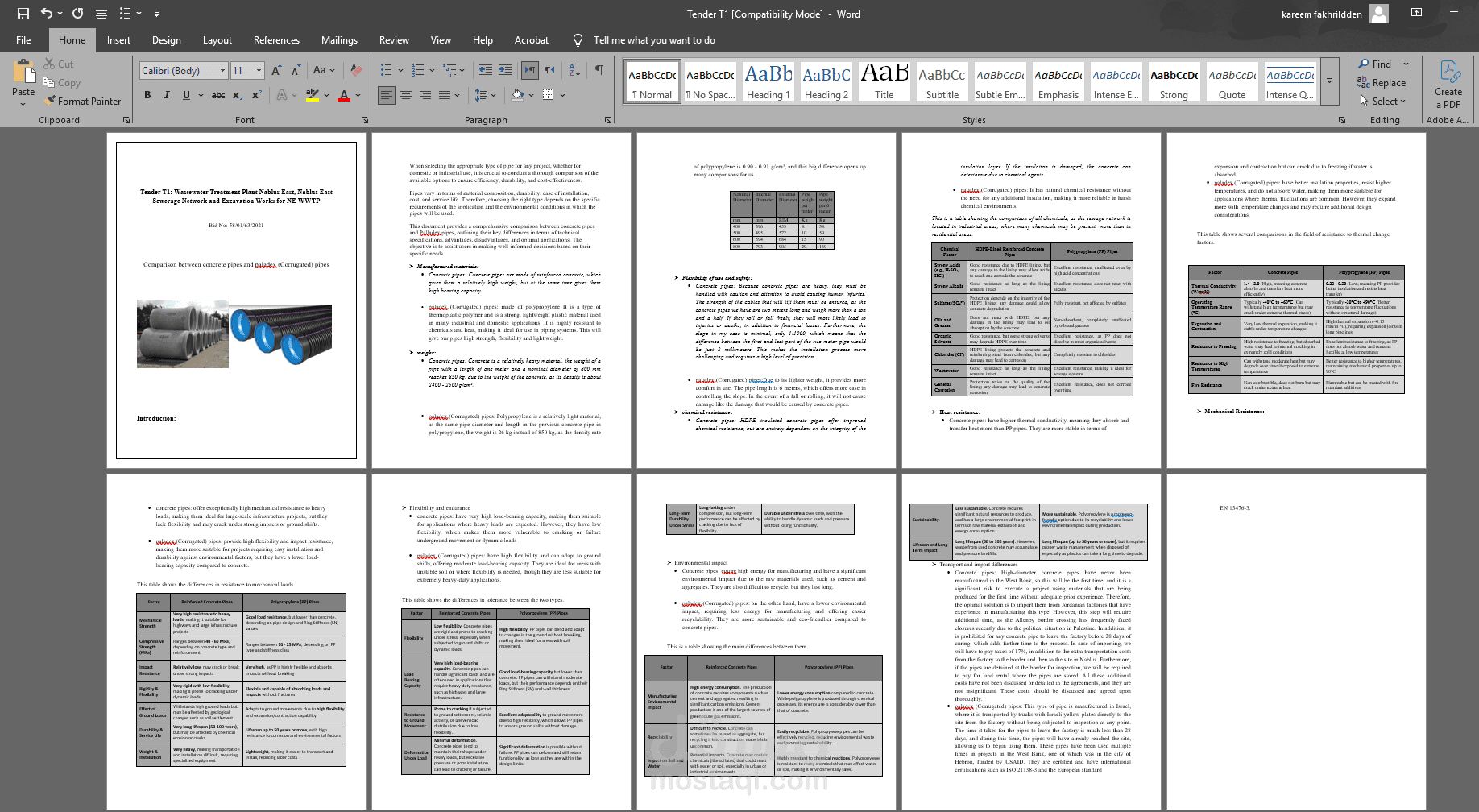
Task: Open the font name combo box
Action: click(184, 71)
